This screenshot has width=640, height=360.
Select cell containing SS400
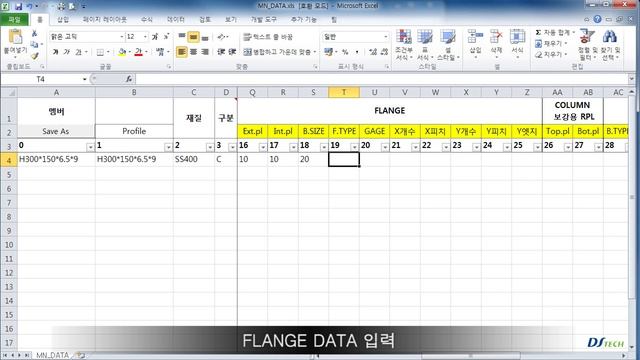[x=194, y=159]
